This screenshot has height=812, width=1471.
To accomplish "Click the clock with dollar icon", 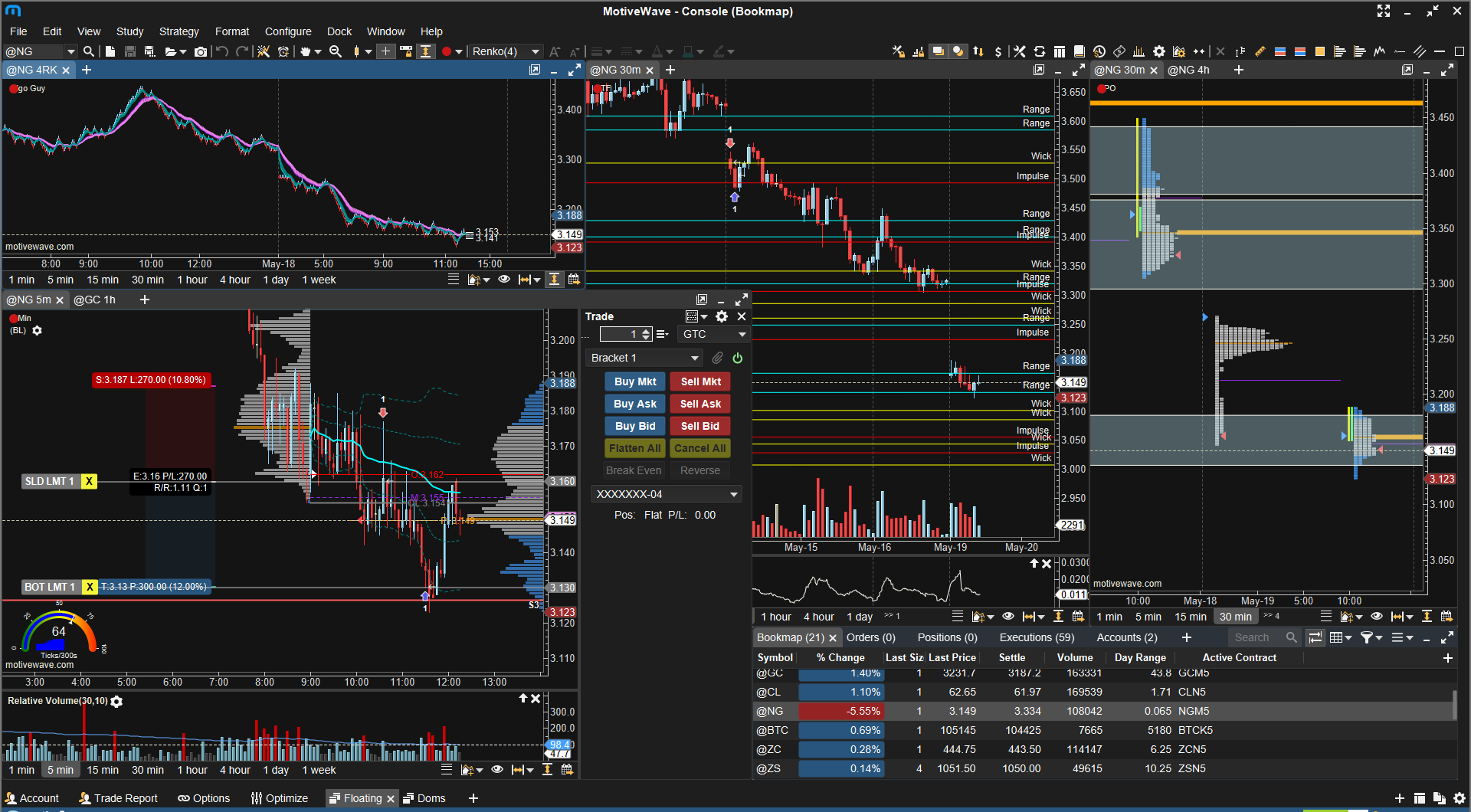I will pos(1099,51).
